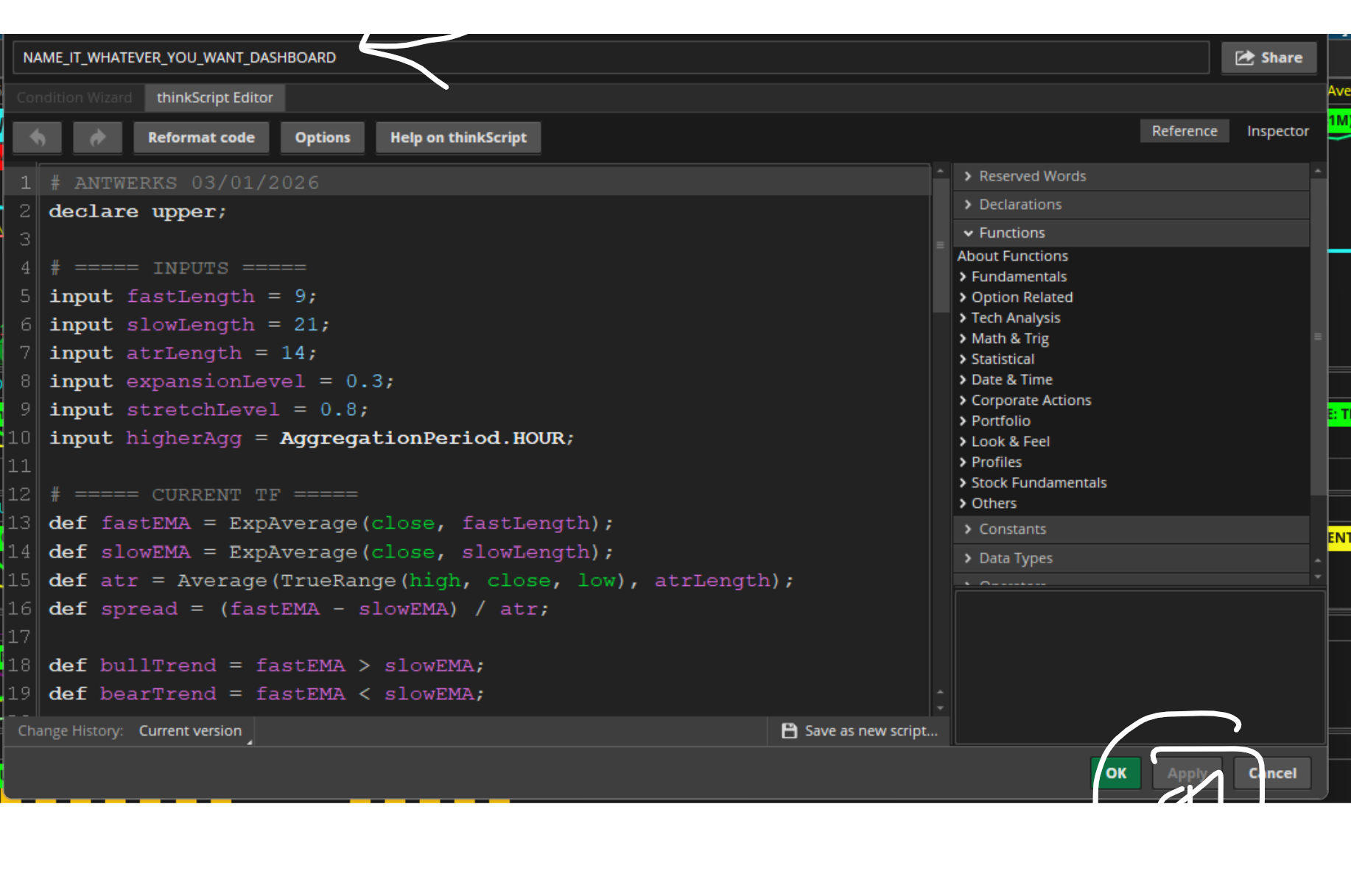The height and width of the screenshot is (896, 1351).
Task: Click the undo arrow button
Action: 37,138
